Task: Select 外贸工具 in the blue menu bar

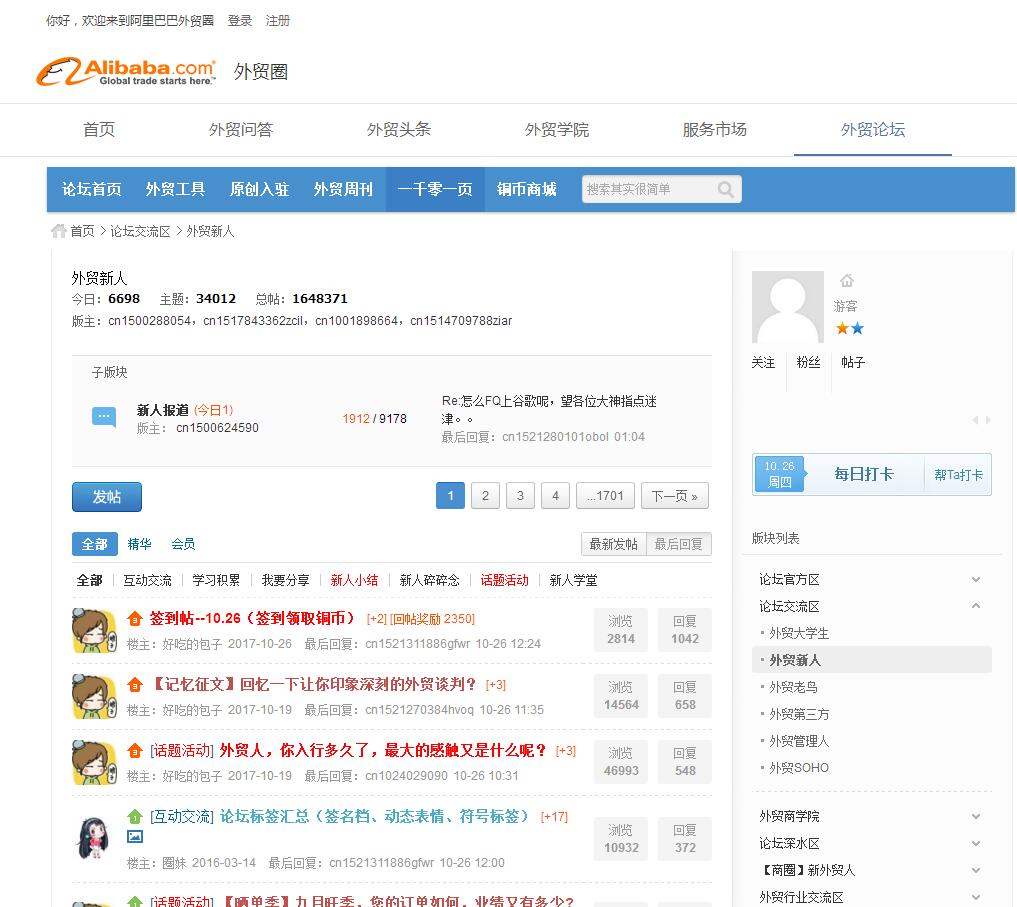Action: [175, 189]
